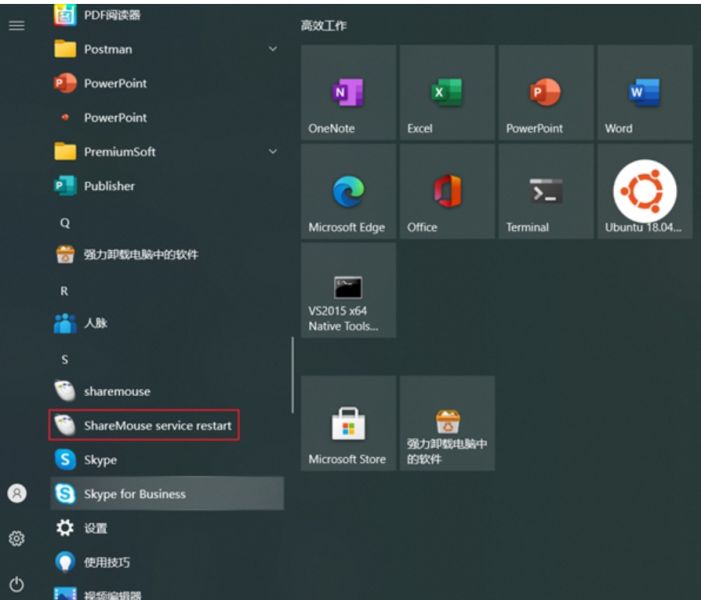Open VS2015 x64 Native Tools tile
Viewport: 701px width, 600px height.
(348, 290)
